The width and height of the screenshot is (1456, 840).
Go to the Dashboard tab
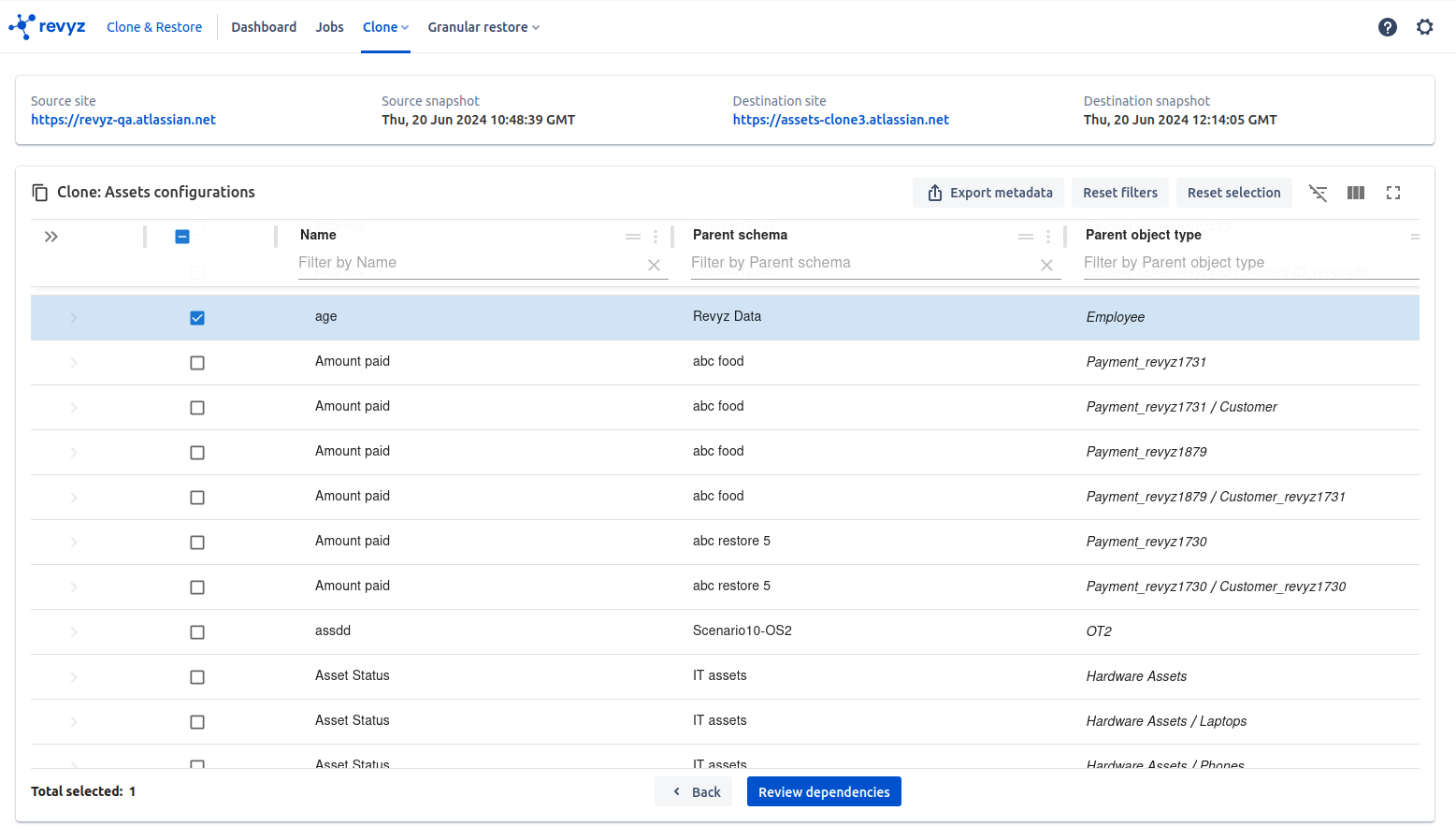(264, 27)
